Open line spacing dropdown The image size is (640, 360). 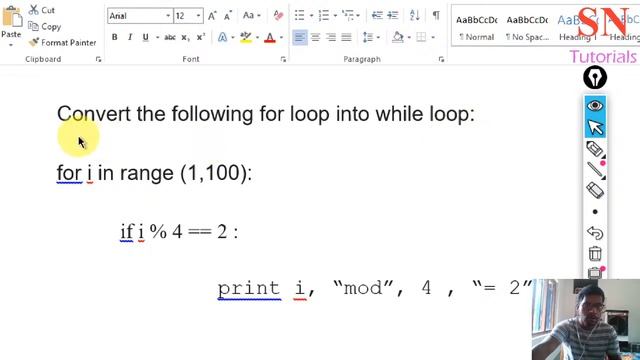[371, 37]
